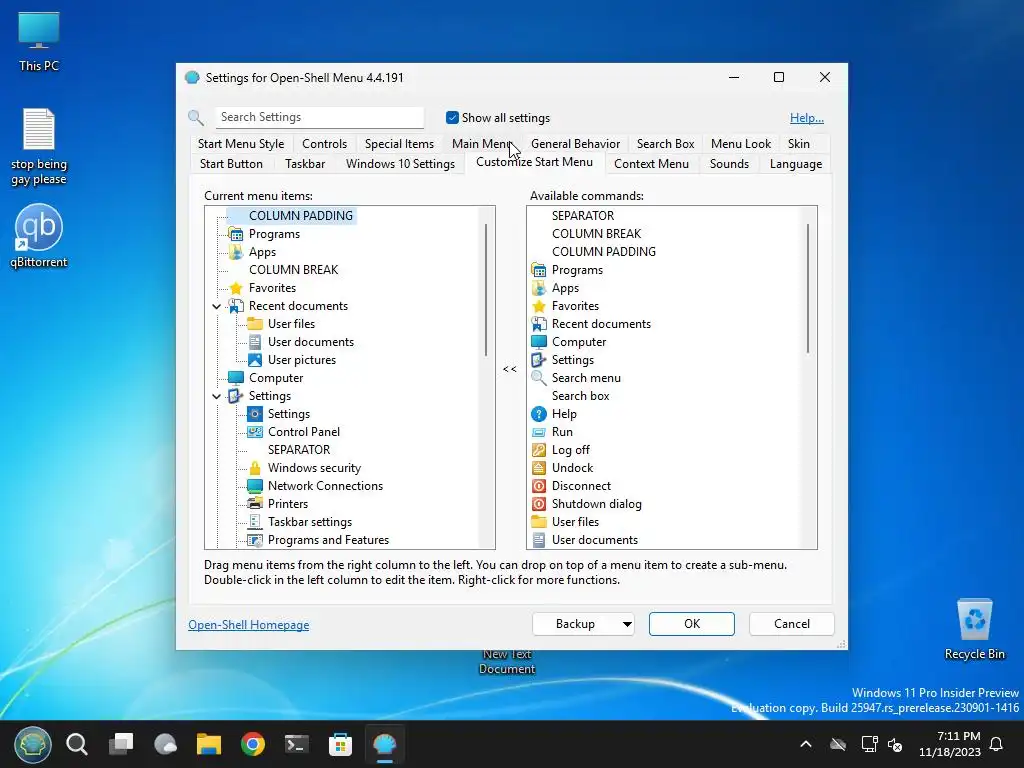The width and height of the screenshot is (1024, 768).
Task: Click Run icon in available commands
Action: click(x=539, y=432)
